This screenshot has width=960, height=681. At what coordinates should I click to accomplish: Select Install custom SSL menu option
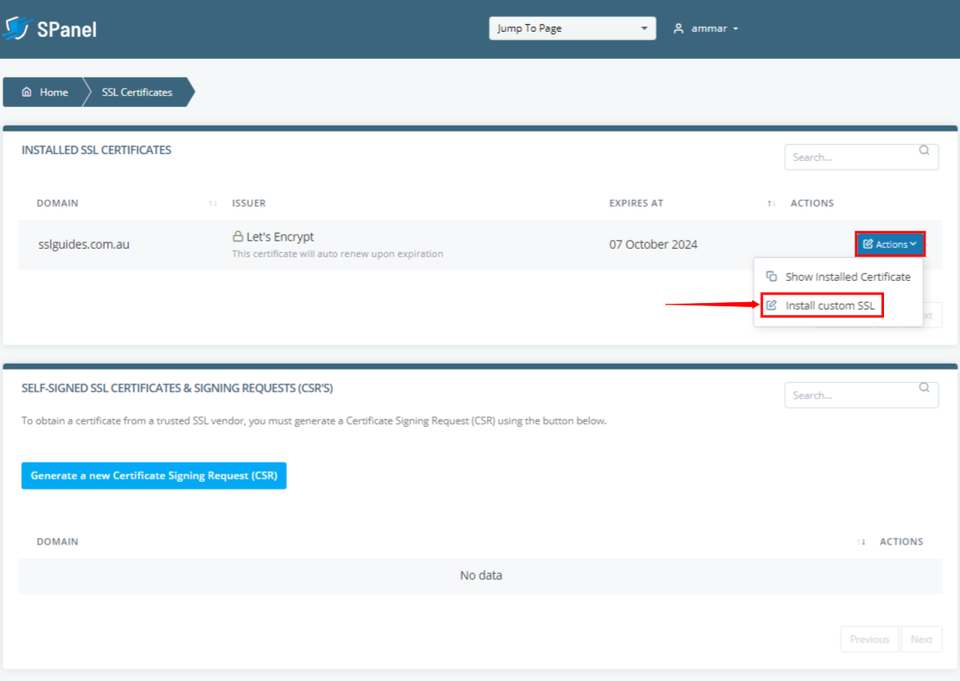click(829, 305)
